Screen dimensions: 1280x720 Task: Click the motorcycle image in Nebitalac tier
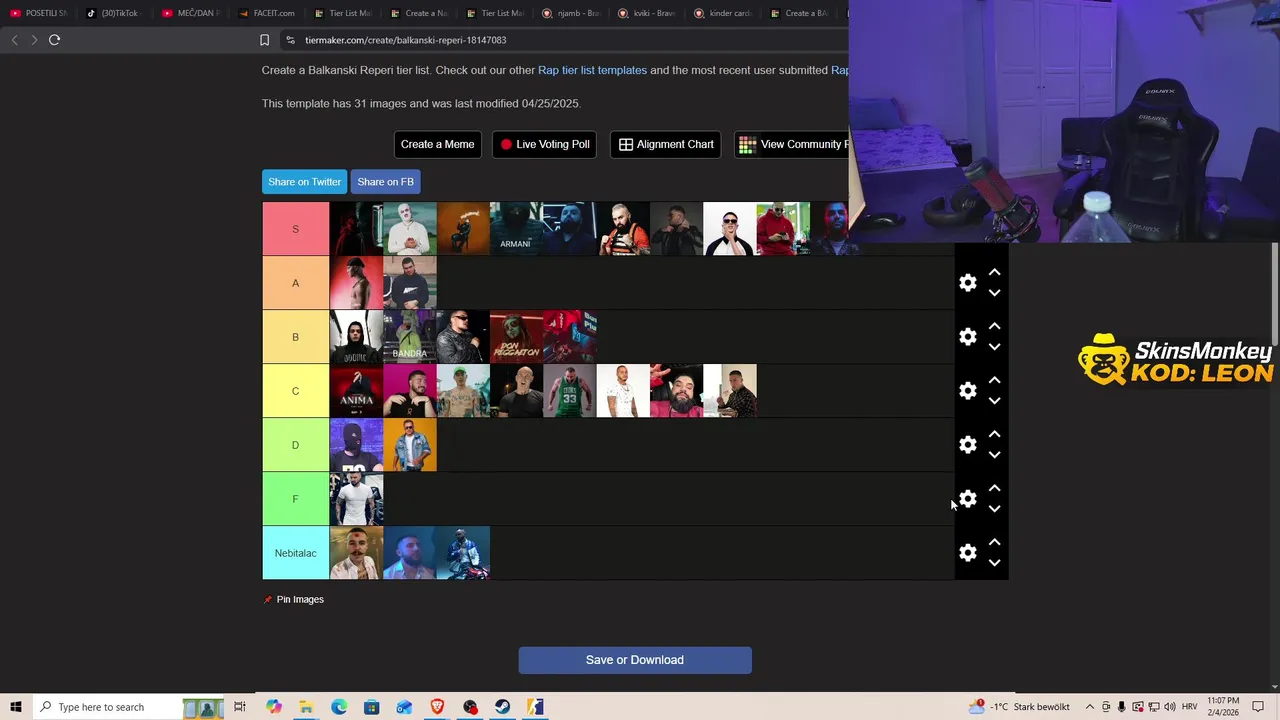click(x=463, y=553)
